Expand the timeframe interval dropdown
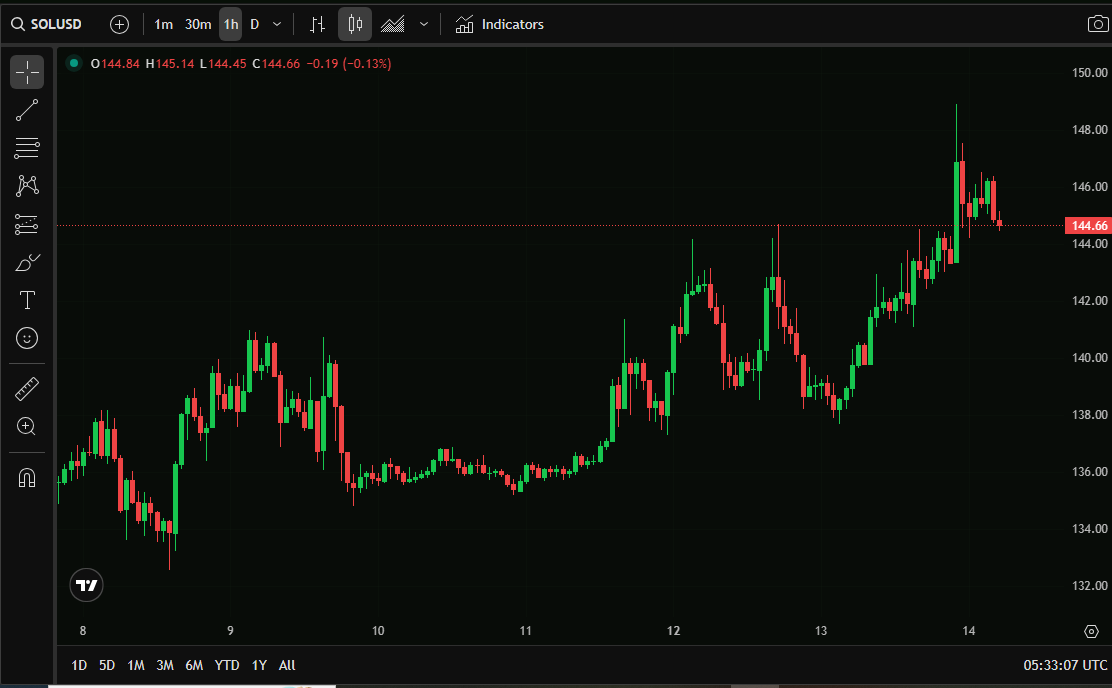This screenshot has height=688, width=1112. tap(277, 24)
